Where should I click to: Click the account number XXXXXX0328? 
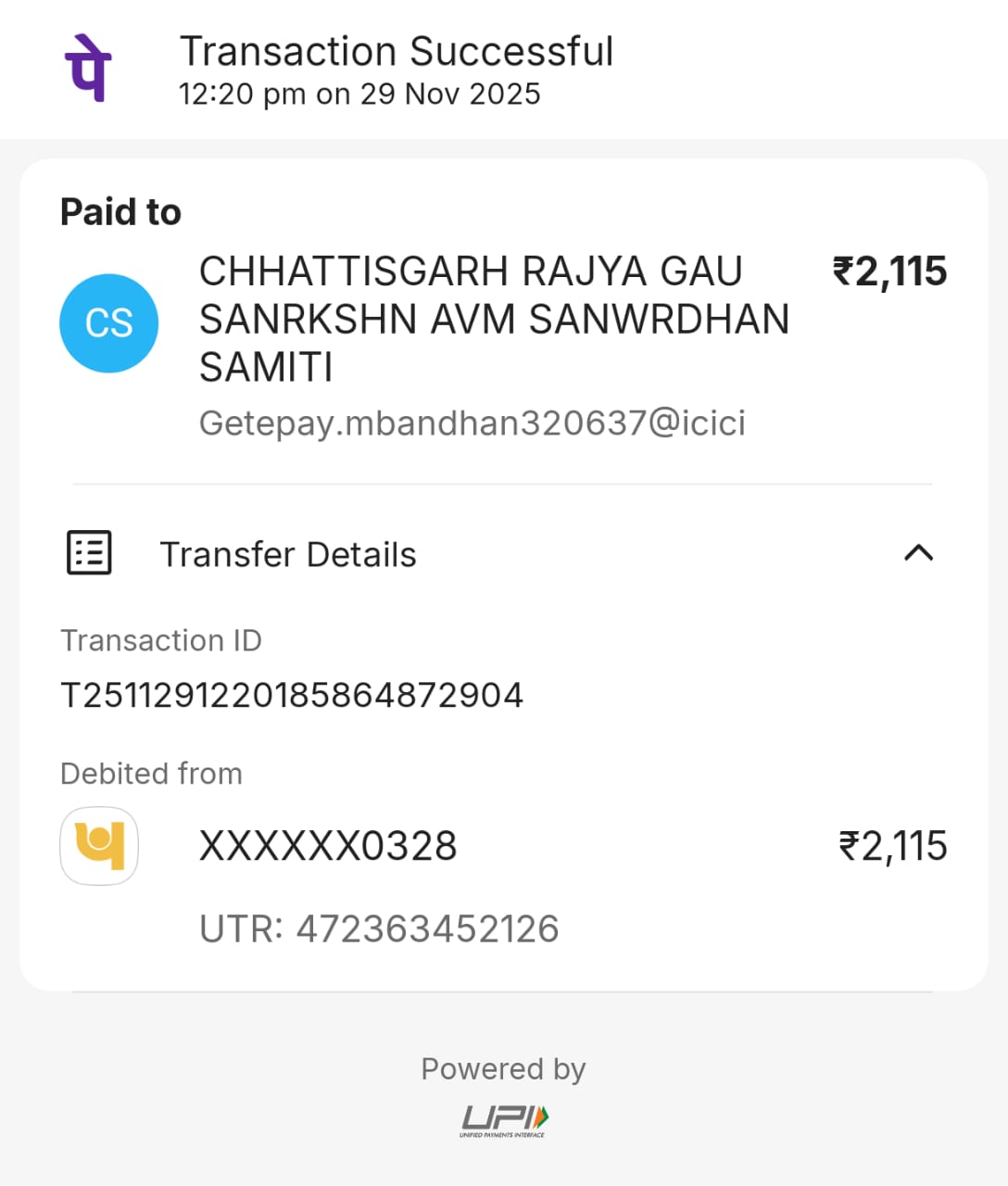[x=328, y=846]
